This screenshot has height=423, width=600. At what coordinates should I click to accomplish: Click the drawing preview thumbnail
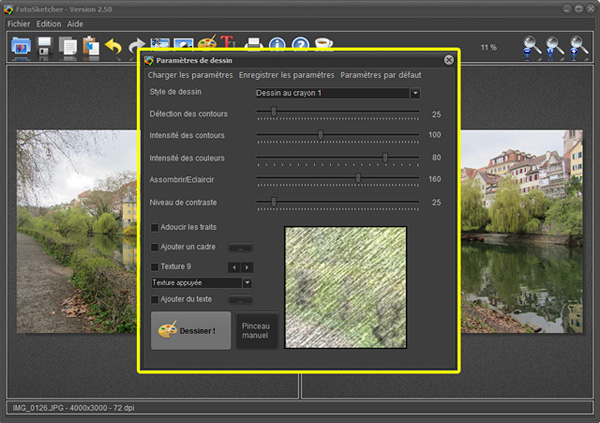click(345, 287)
